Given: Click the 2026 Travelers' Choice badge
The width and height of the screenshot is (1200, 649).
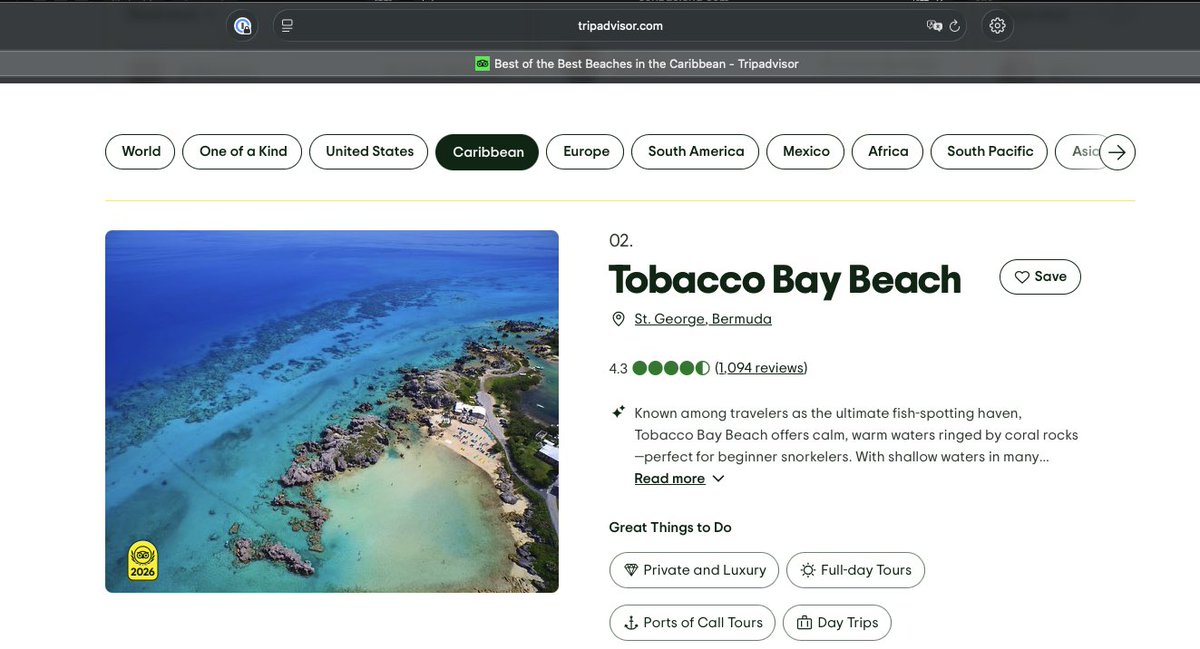Looking at the screenshot, I should (x=142, y=561).
